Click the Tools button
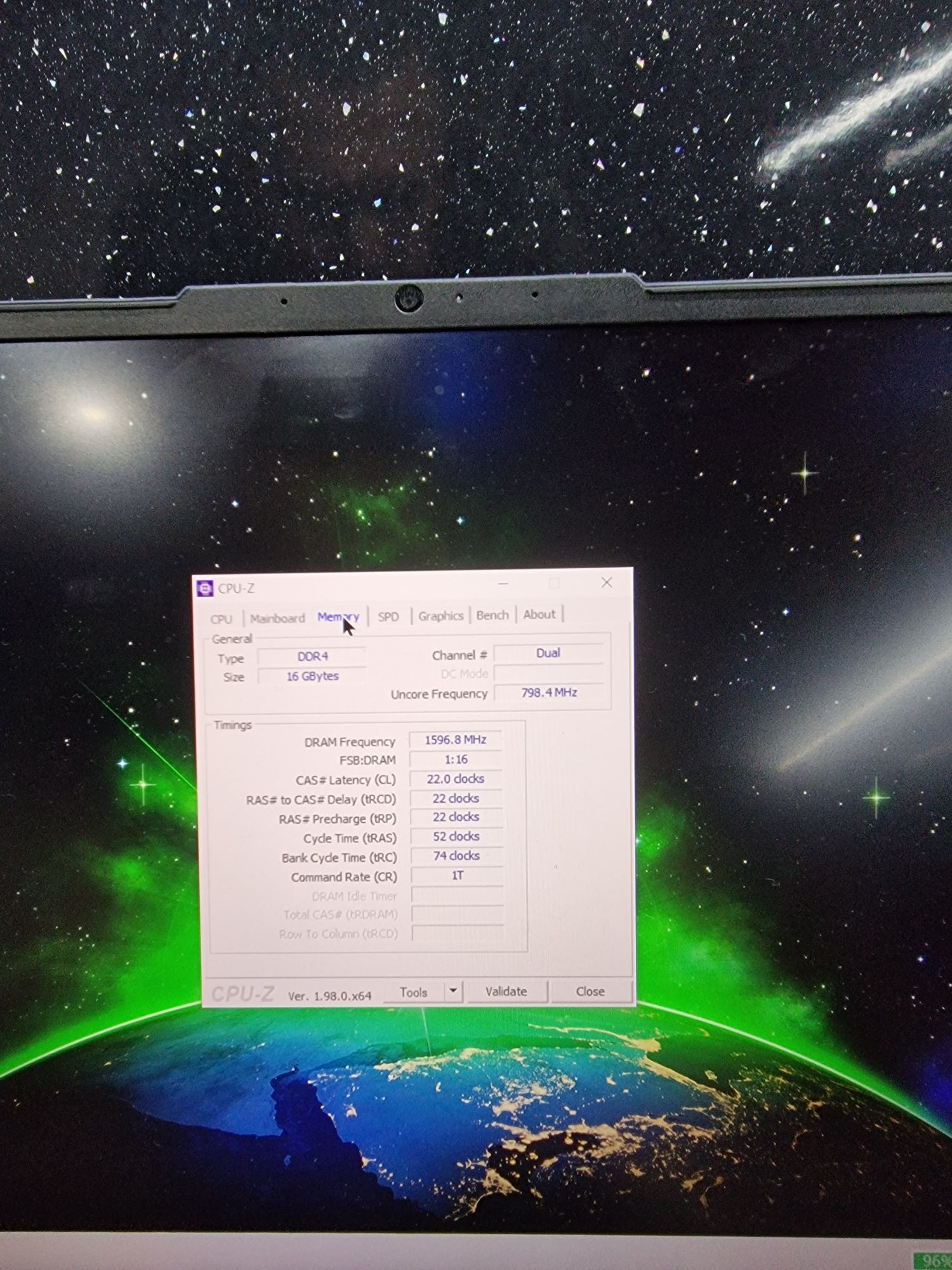 [x=414, y=992]
